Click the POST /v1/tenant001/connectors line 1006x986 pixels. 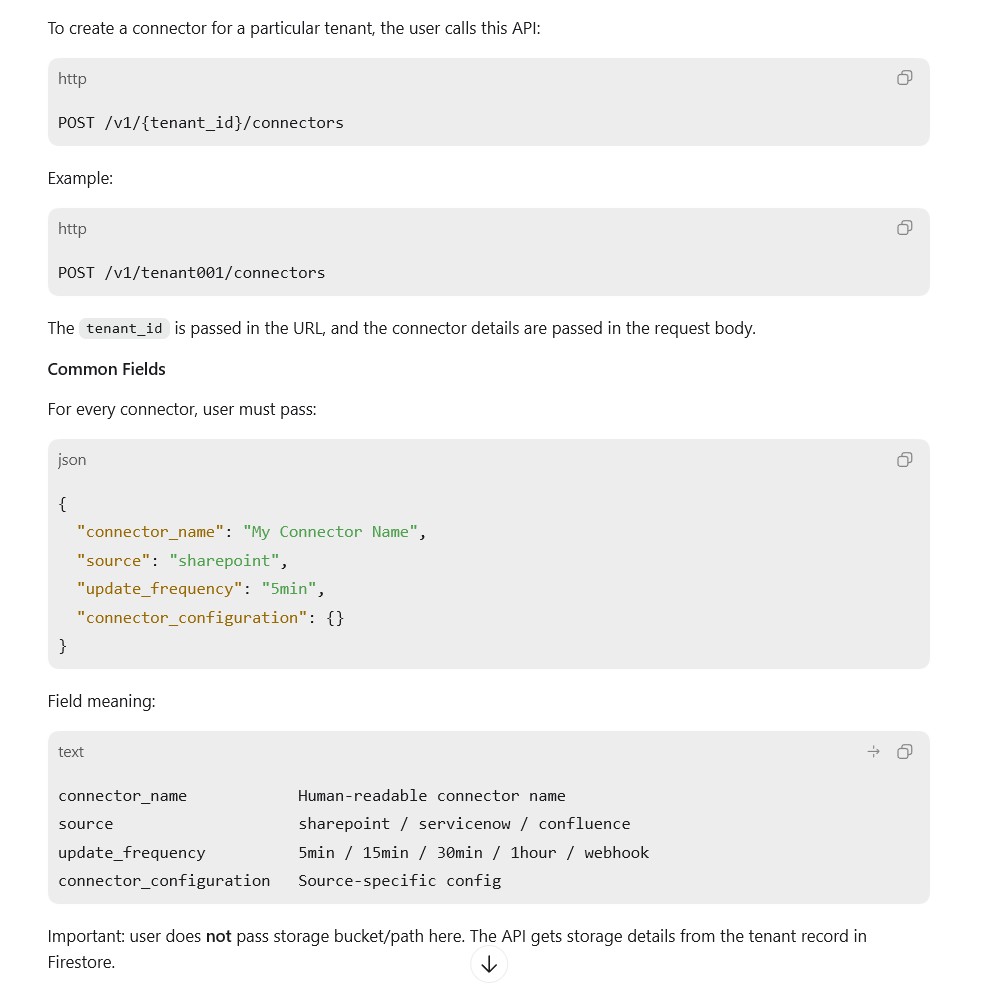click(191, 273)
